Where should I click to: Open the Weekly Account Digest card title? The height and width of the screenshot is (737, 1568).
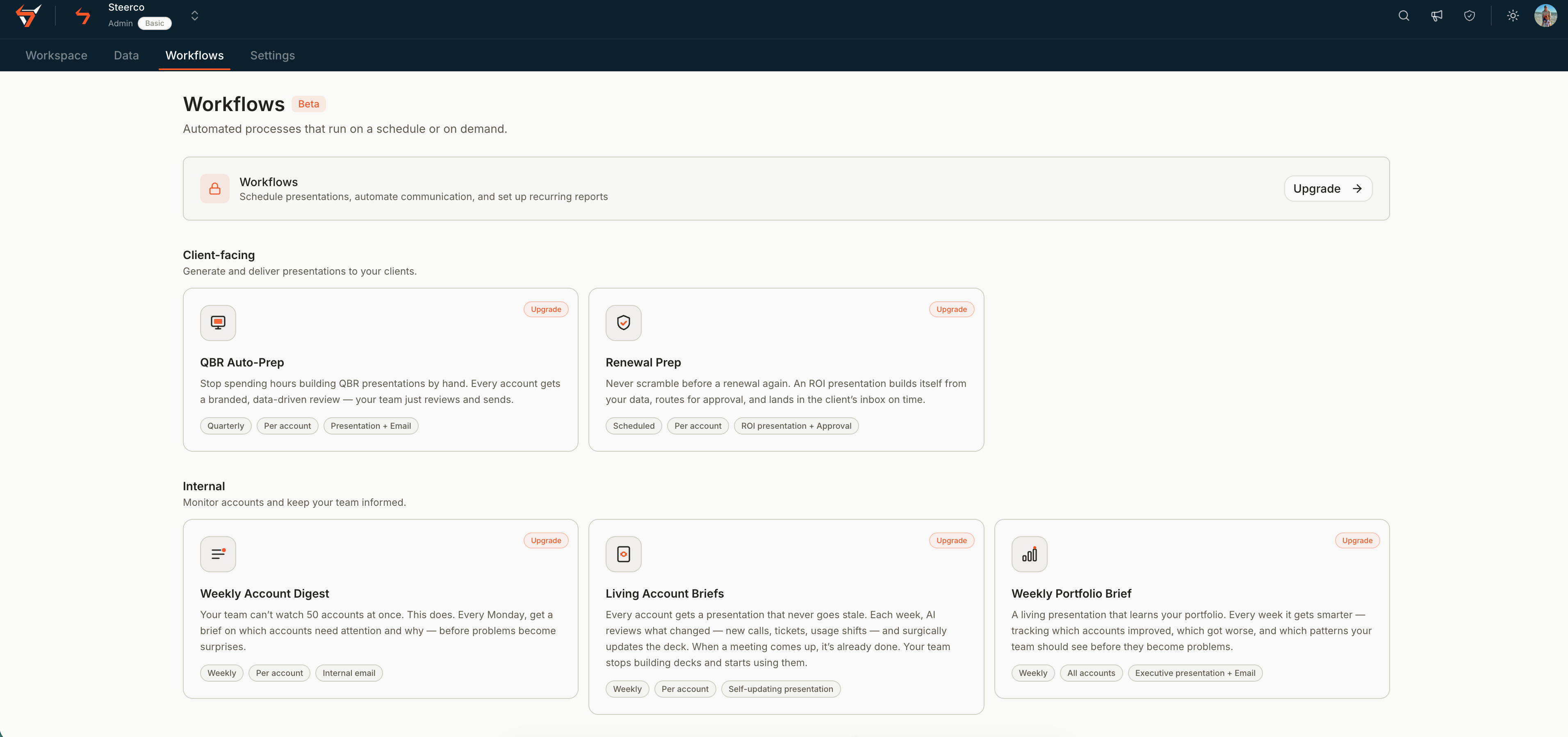point(264,594)
